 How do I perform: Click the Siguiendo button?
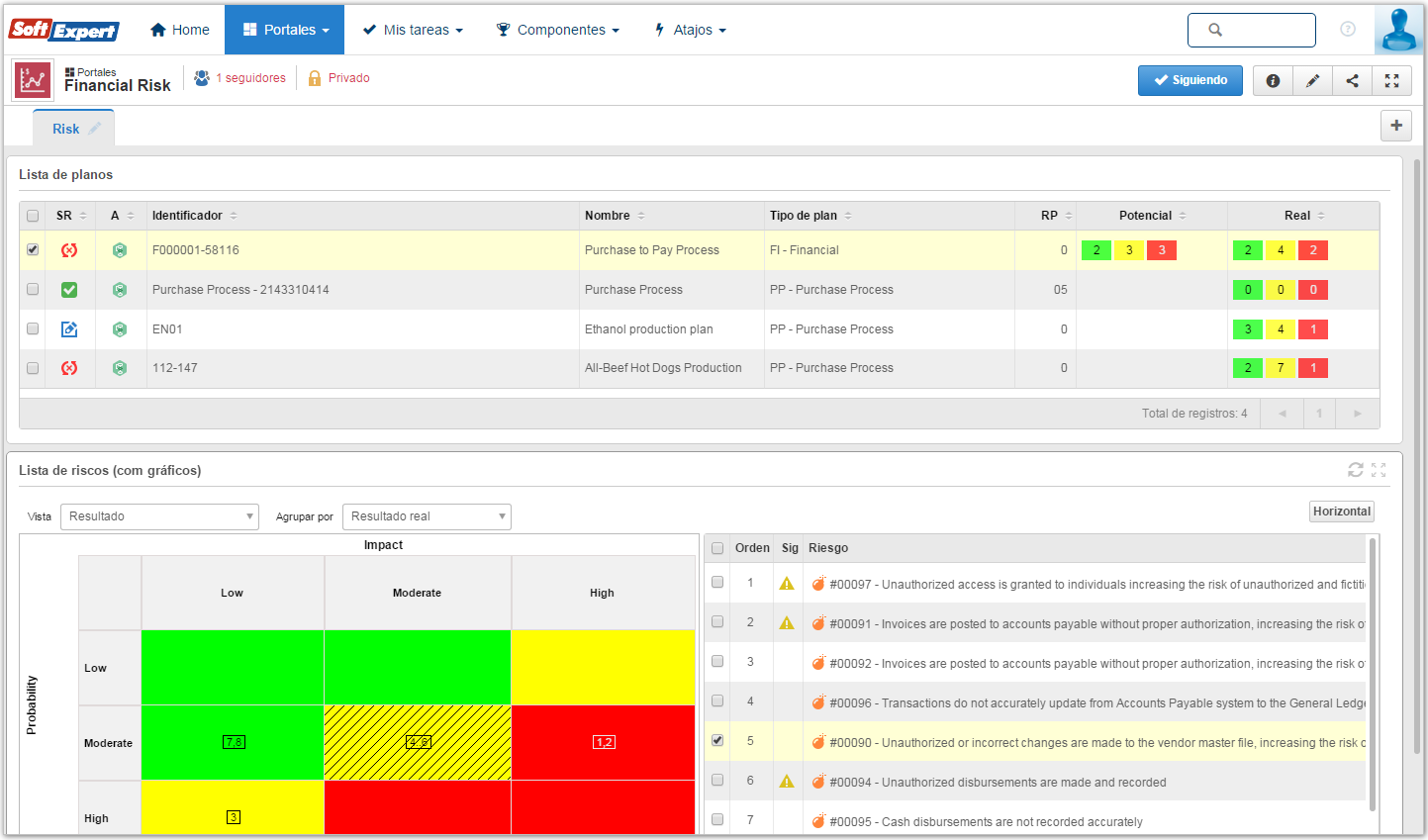point(1190,81)
